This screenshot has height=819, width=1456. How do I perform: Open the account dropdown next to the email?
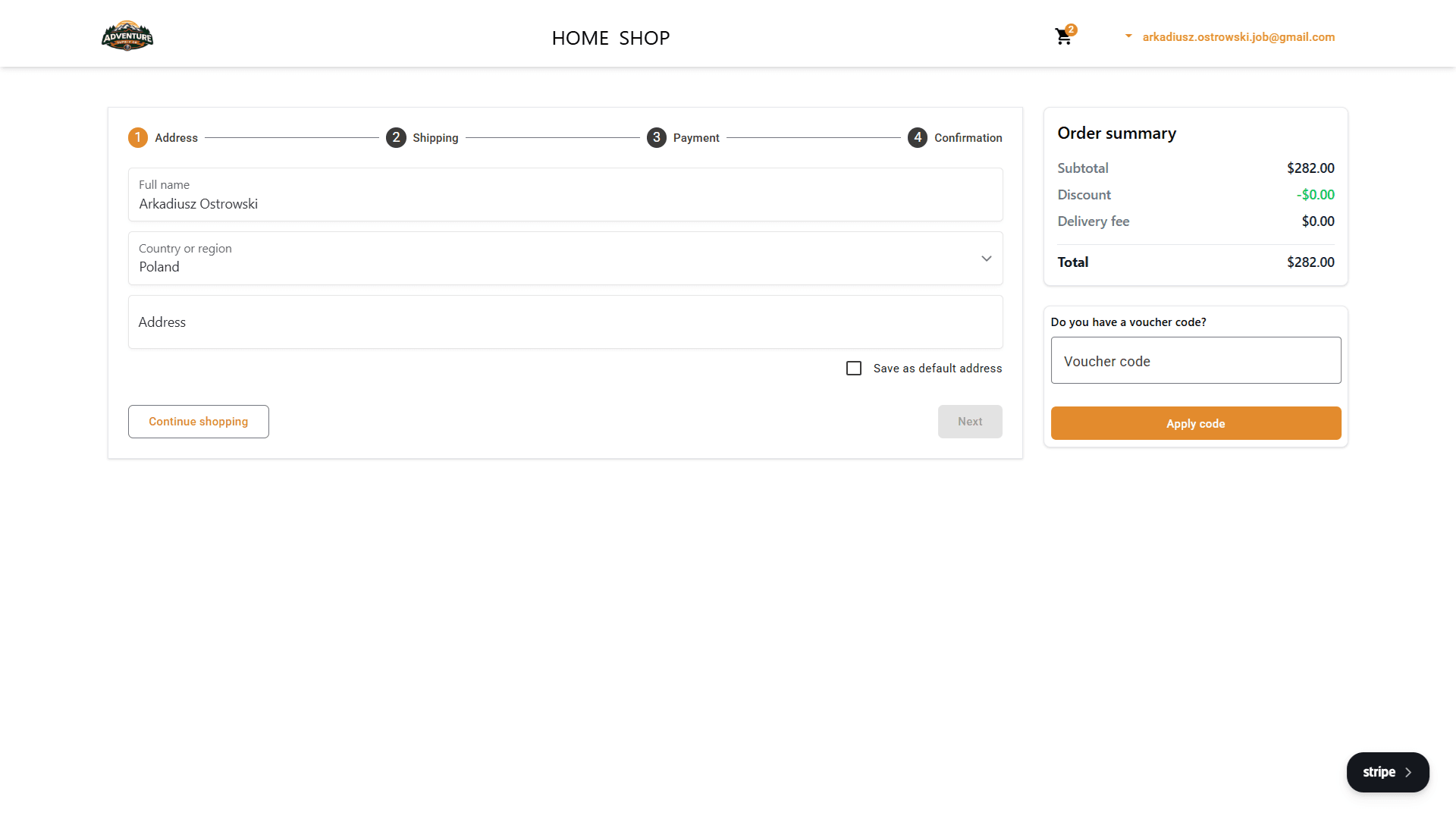click(1128, 36)
